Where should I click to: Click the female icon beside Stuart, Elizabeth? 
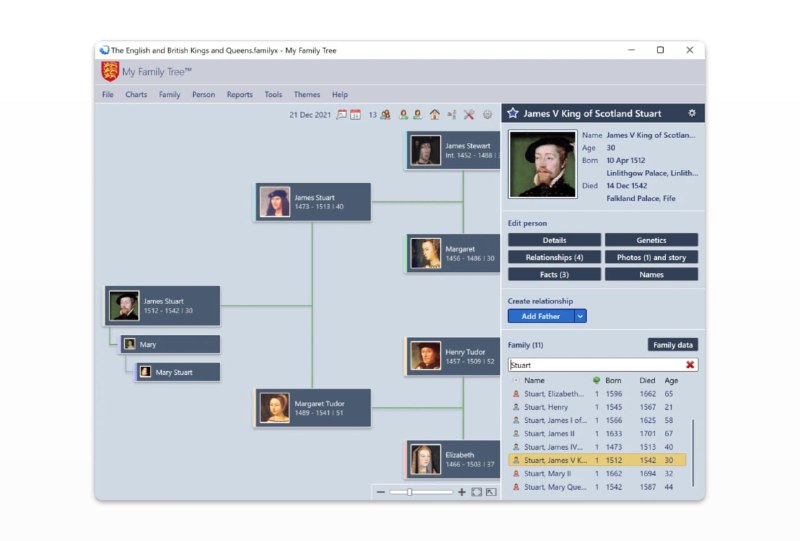[516, 394]
